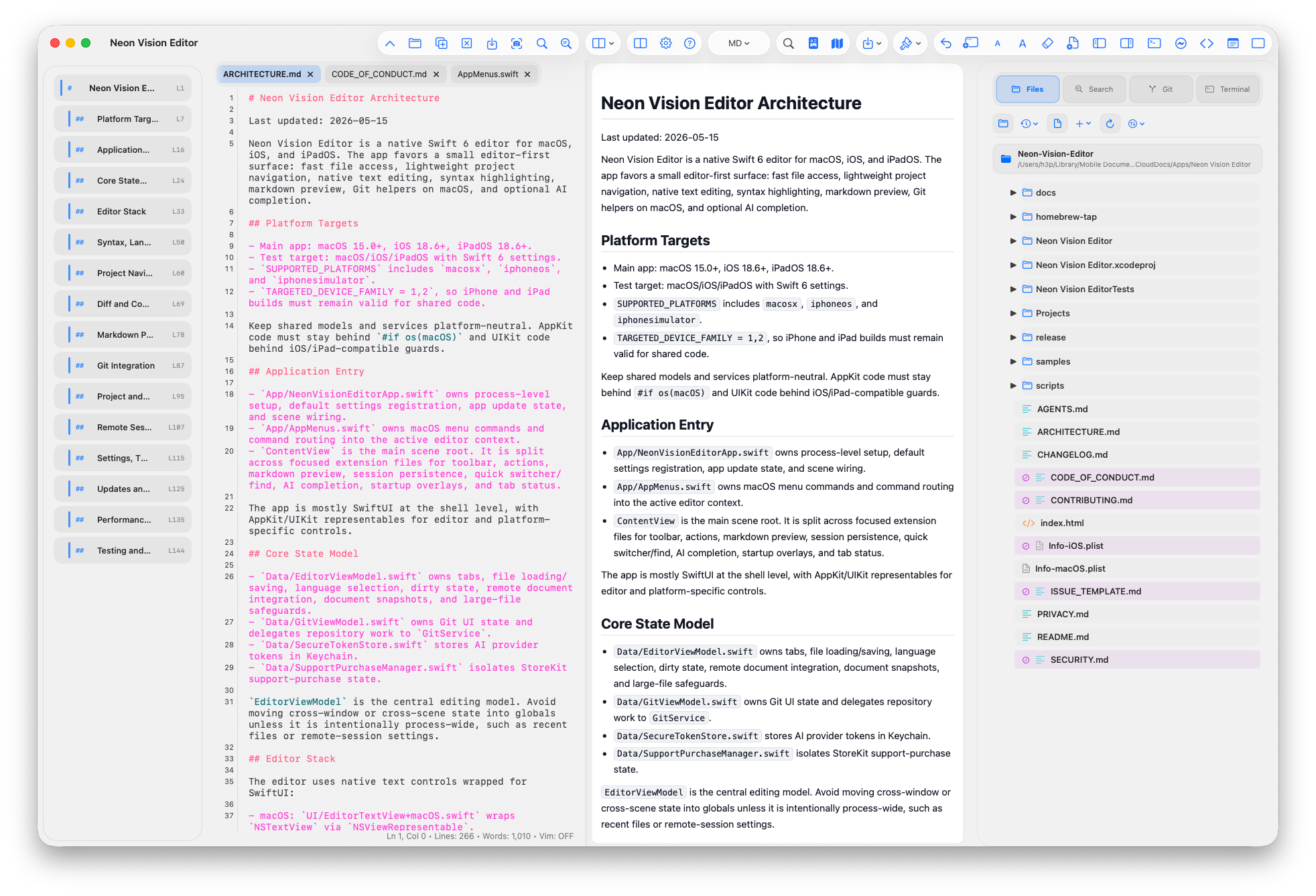Open the paintbrush theme dropdown
1316x896 pixels.
(x=910, y=44)
